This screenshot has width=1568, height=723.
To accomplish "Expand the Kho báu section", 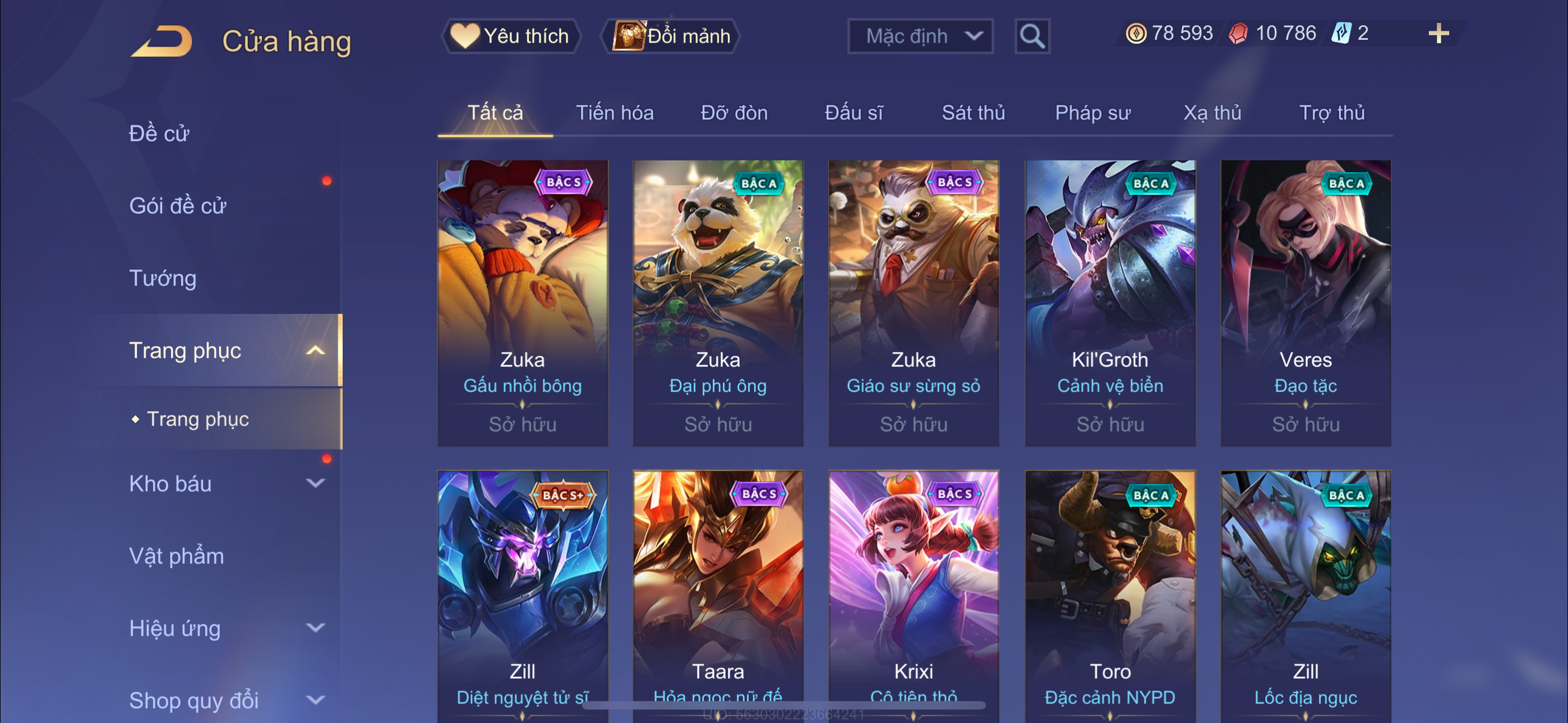I will click(315, 483).
